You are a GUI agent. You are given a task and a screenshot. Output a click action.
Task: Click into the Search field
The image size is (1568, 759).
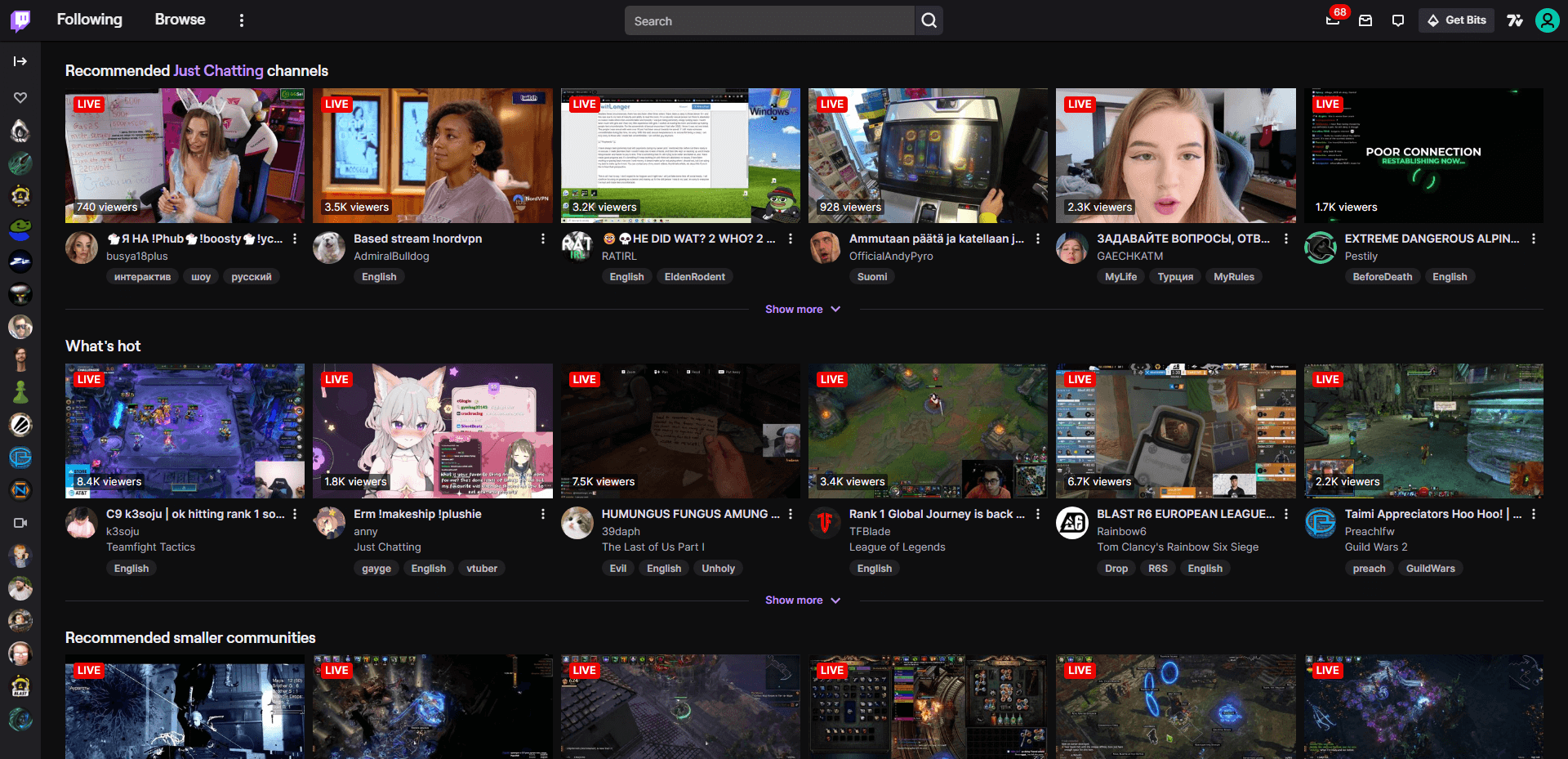pos(769,20)
